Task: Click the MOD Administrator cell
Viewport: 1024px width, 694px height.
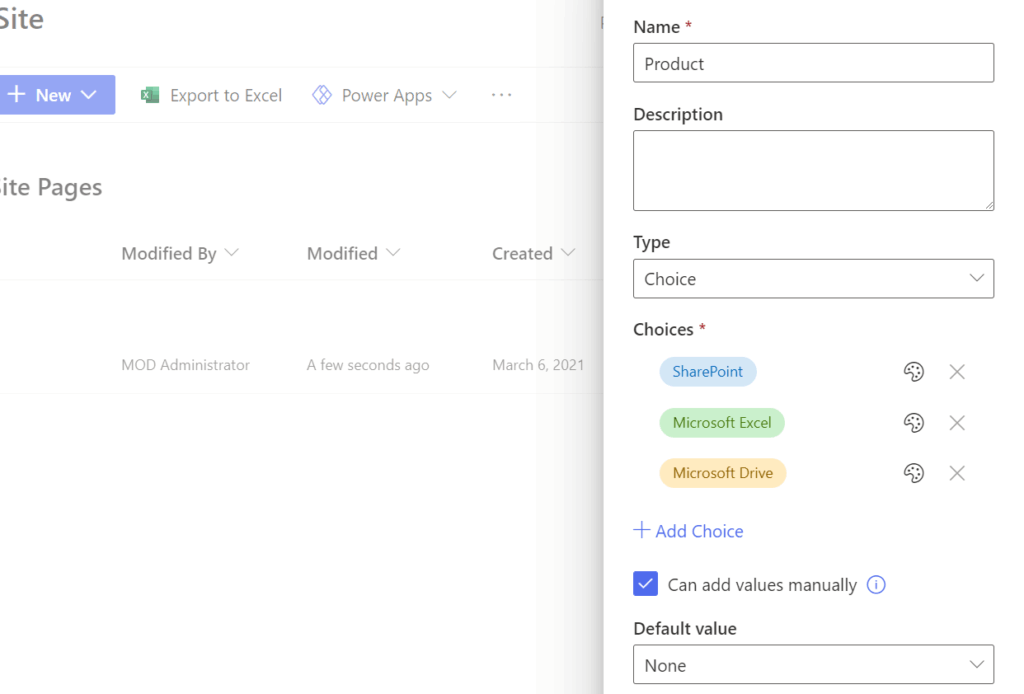Action: click(x=185, y=365)
